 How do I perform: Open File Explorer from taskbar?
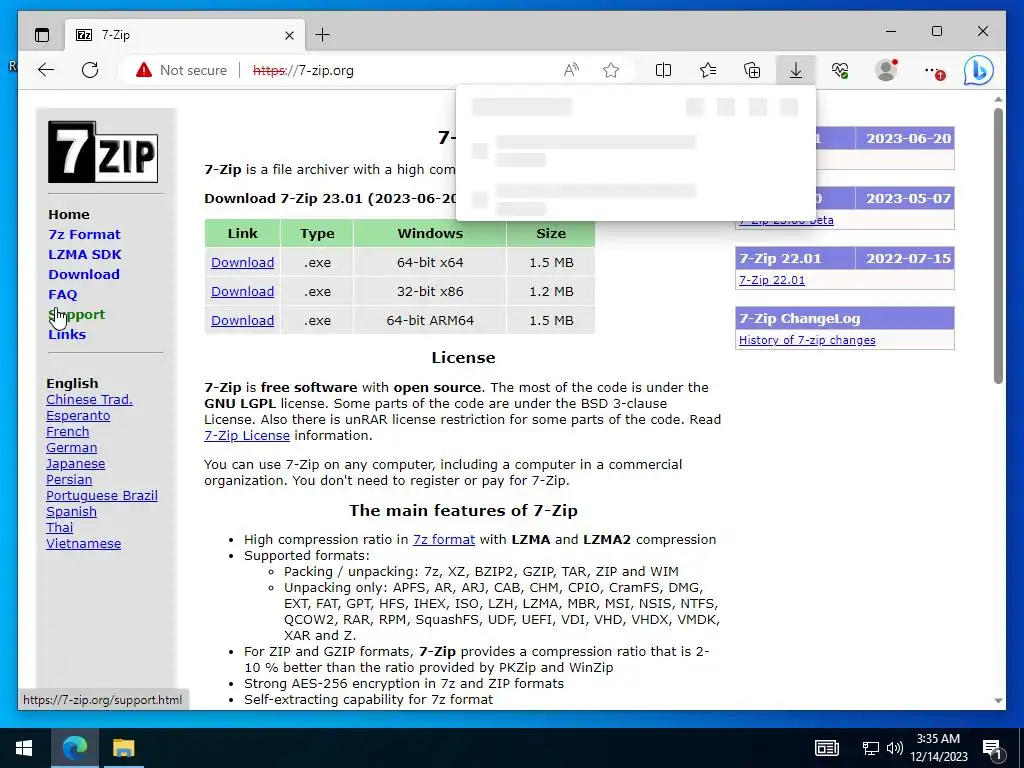(x=123, y=748)
